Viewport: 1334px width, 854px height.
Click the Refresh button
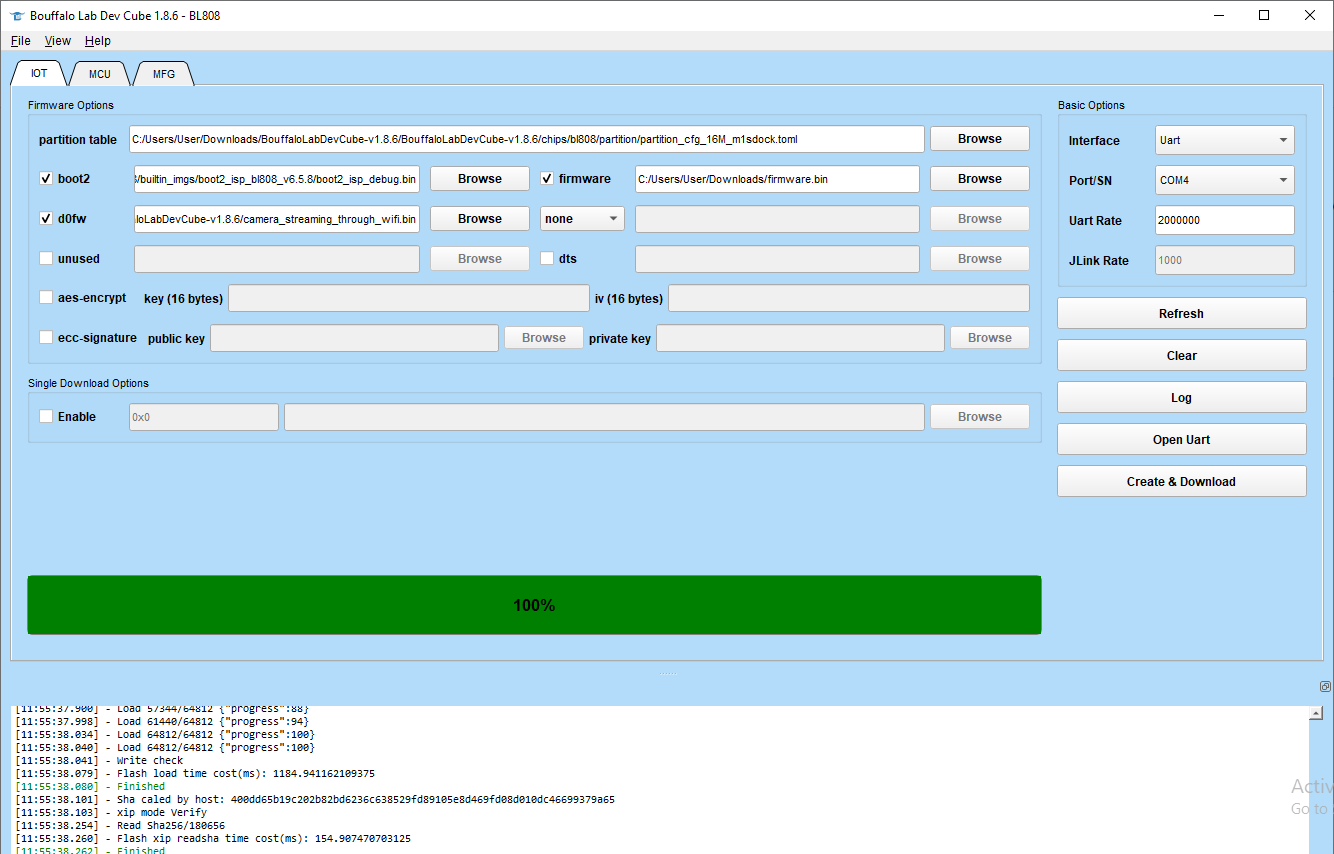[1182, 314]
